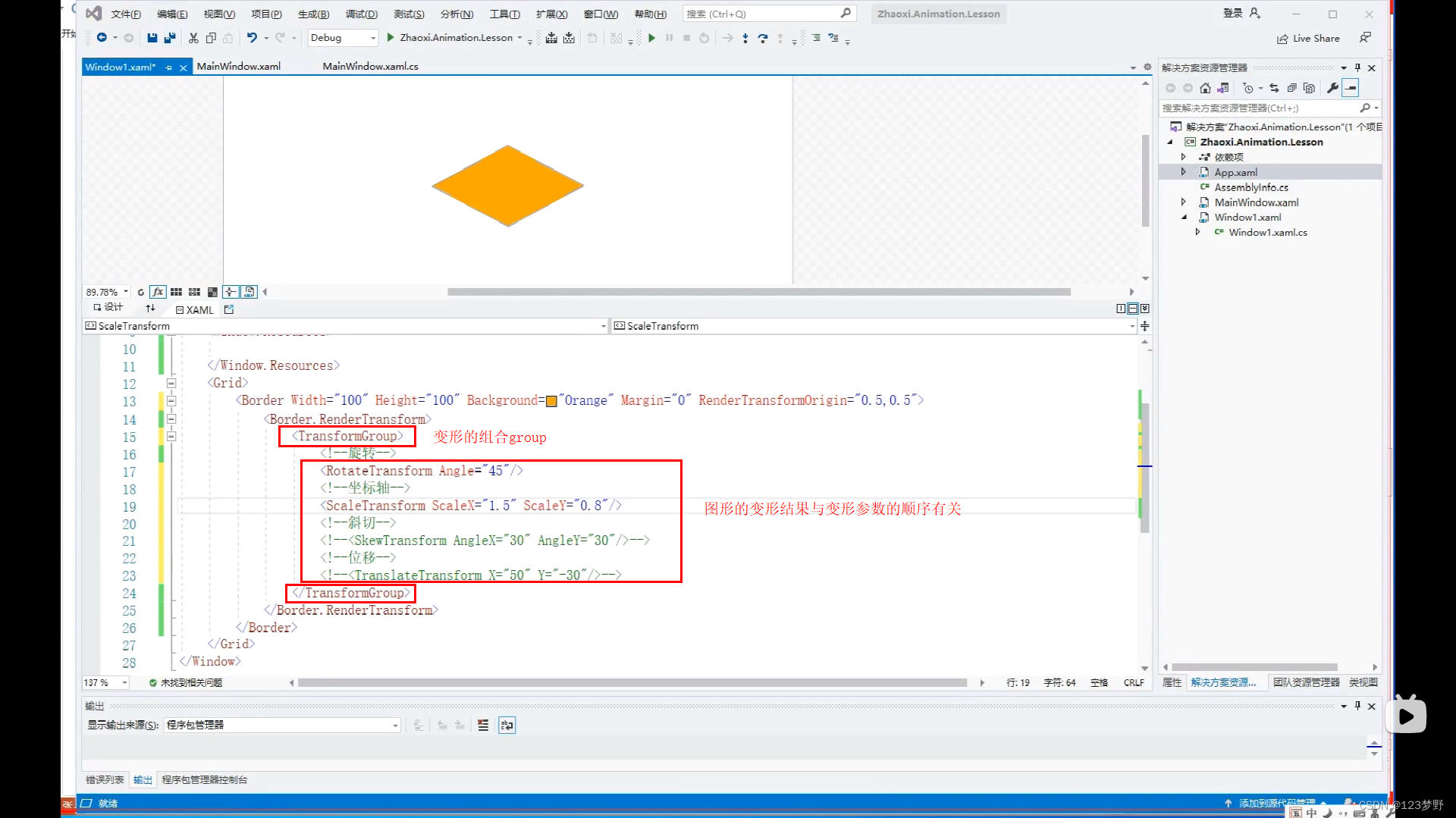Open the output source dropdown

282,726
